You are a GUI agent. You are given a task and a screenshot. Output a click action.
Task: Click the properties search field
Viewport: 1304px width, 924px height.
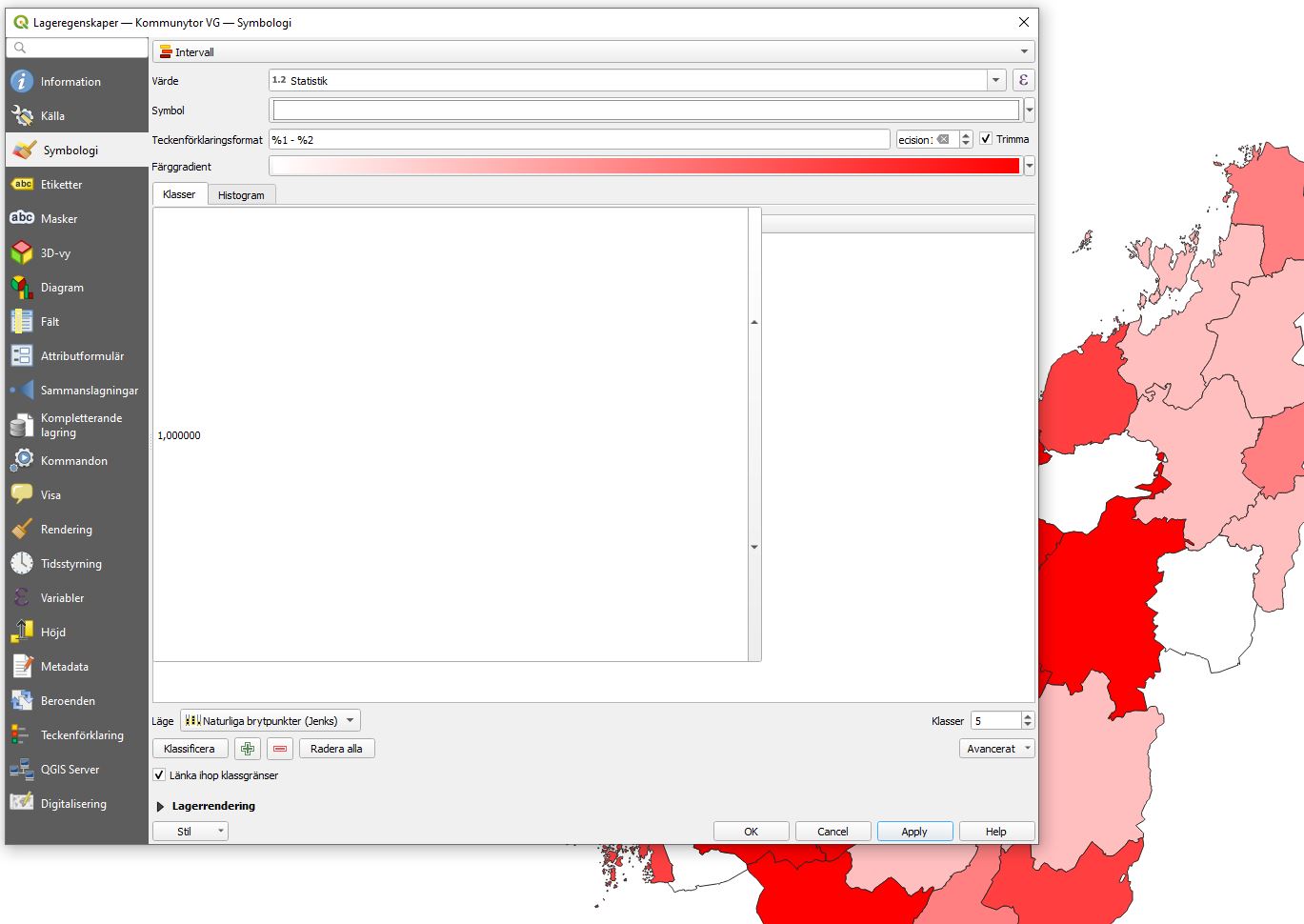(x=76, y=47)
